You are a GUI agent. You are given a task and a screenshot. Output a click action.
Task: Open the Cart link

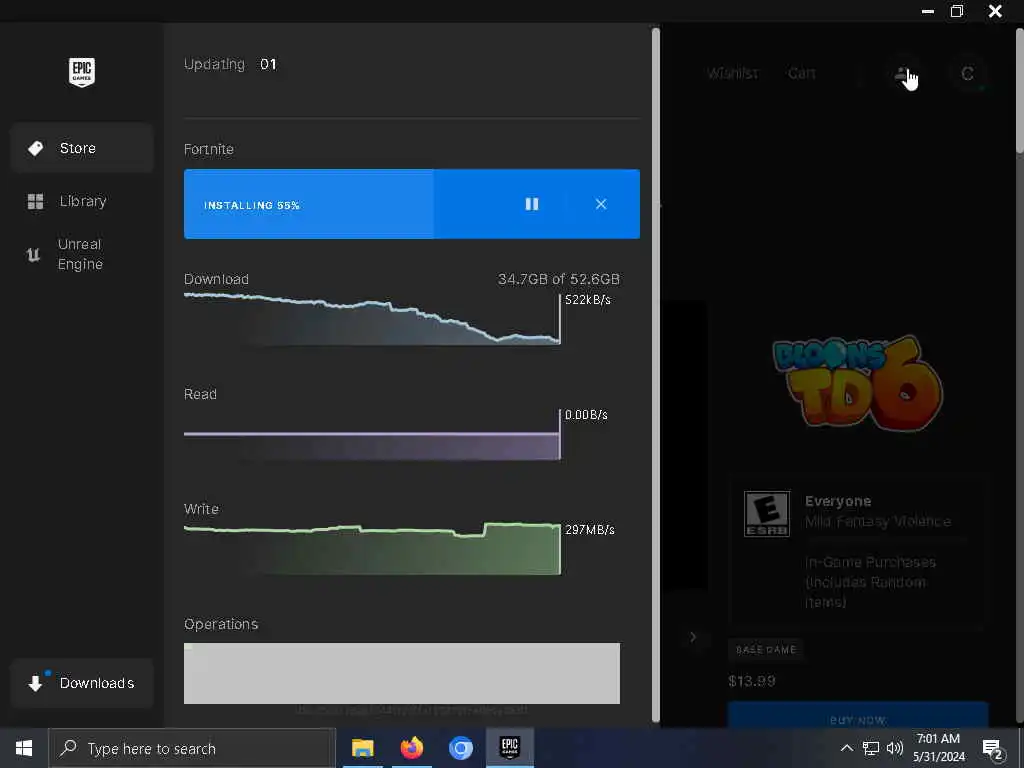pos(802,73)
